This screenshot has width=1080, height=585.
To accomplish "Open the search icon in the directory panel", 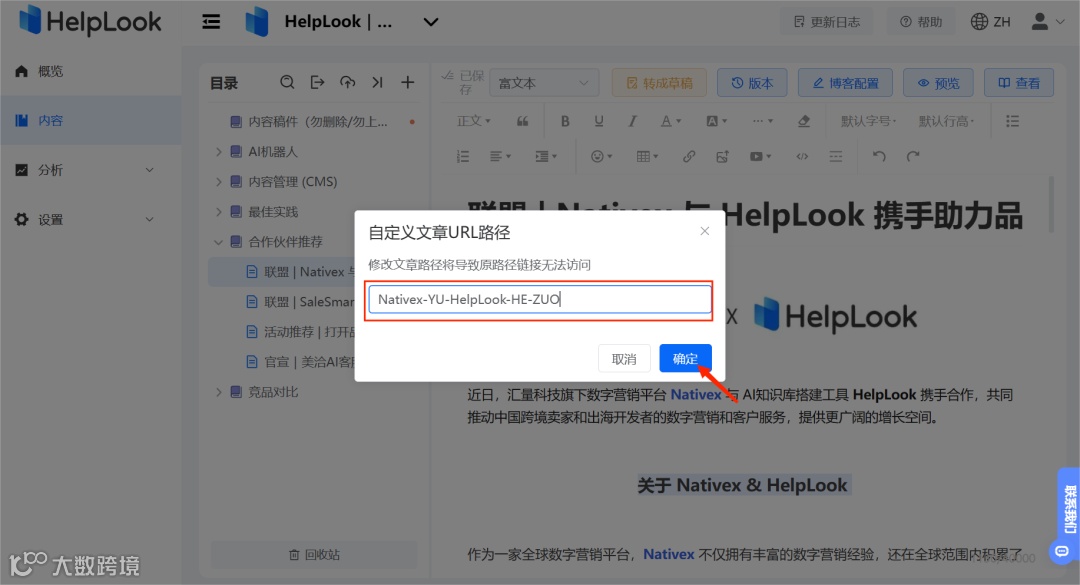I will (x=287, y=82).
